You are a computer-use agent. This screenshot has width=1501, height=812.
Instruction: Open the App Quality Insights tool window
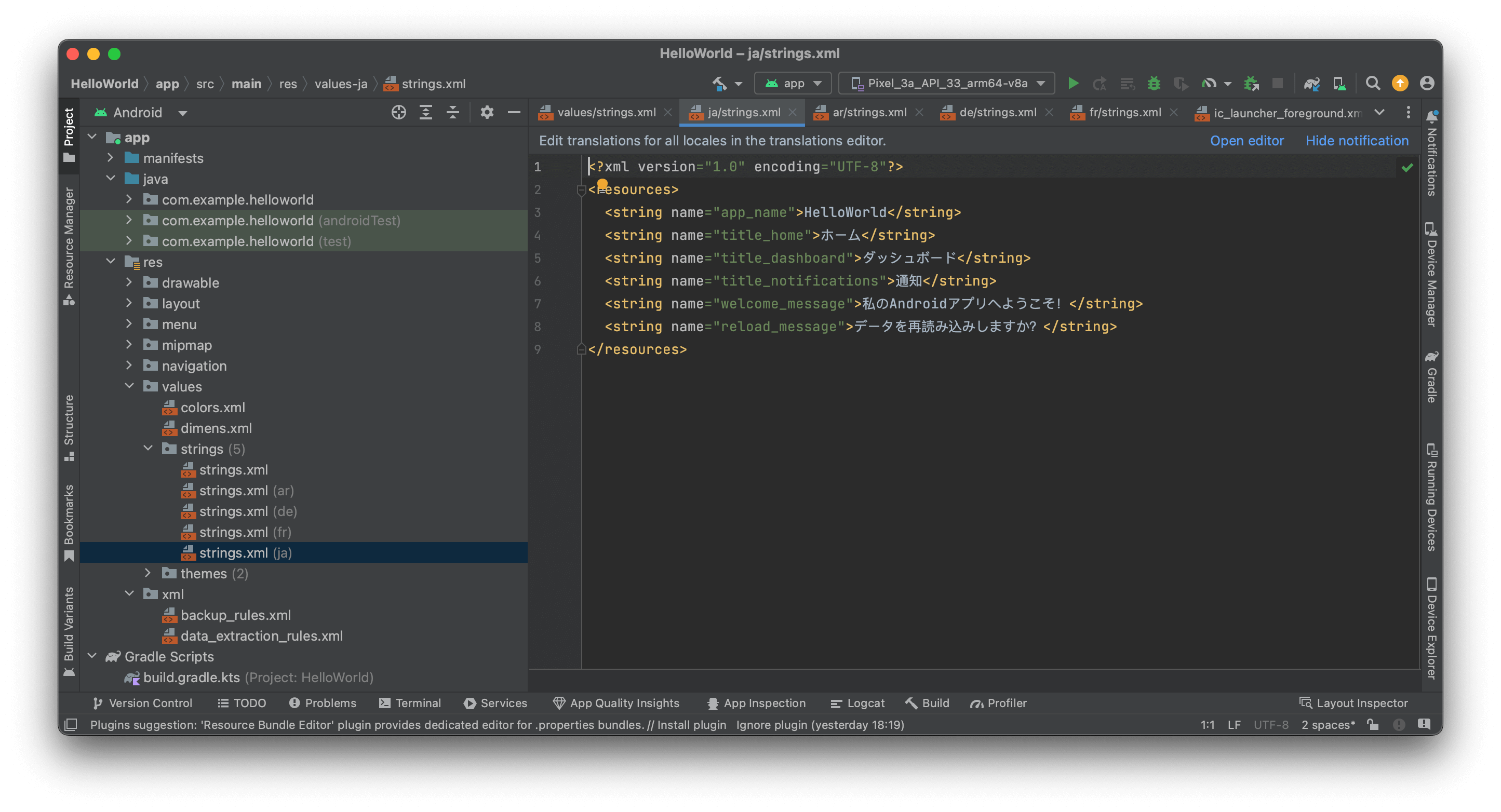(x=616, y=703)
